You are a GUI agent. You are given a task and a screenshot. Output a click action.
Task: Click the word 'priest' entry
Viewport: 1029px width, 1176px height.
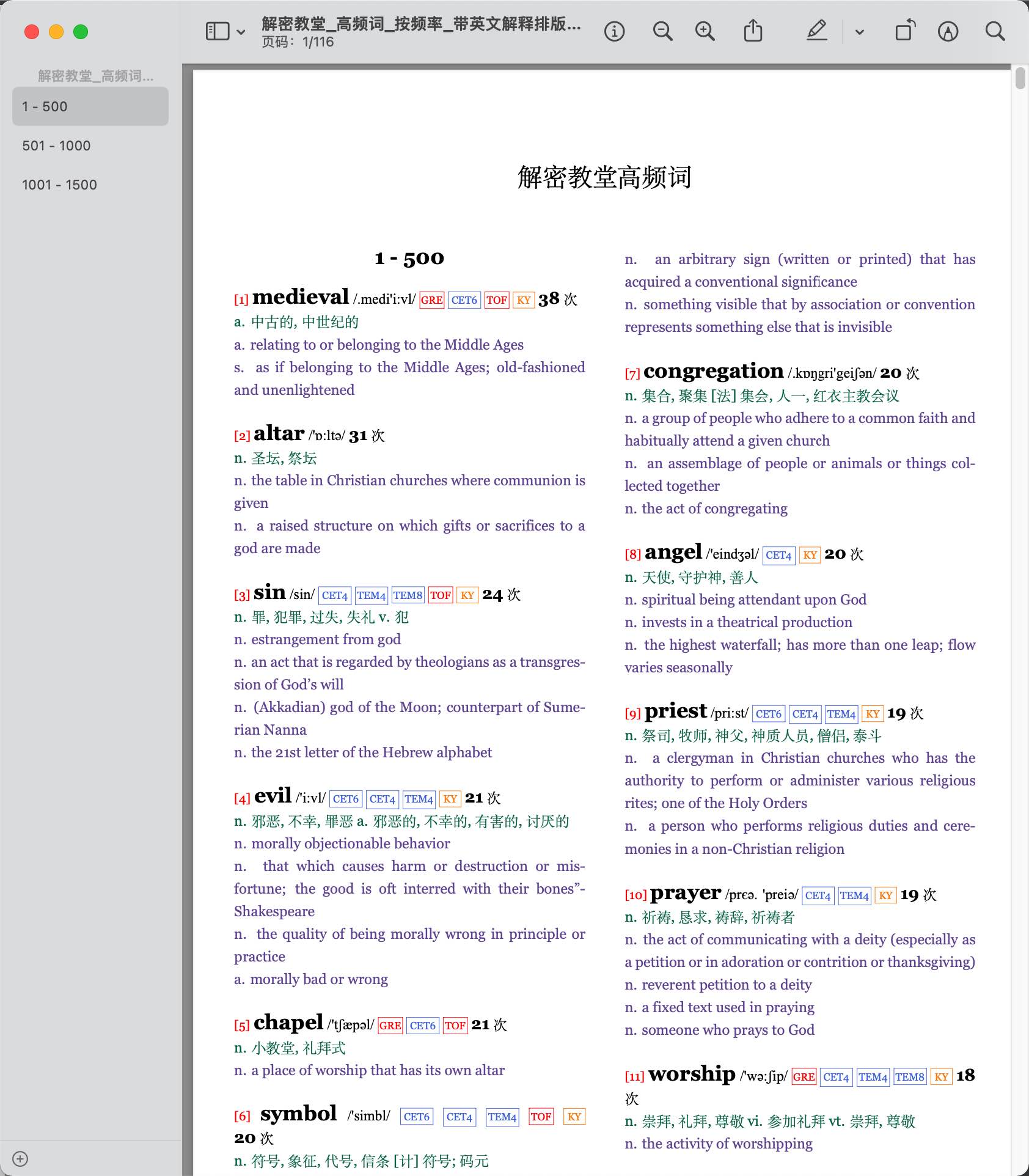pos(675,711)
